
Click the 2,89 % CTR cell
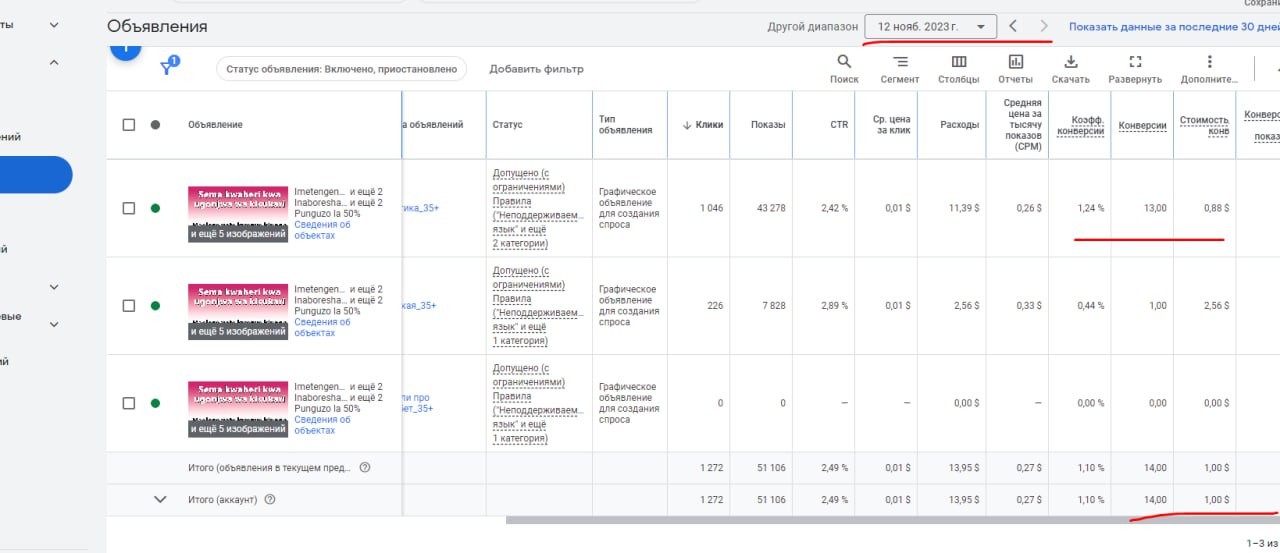833,306
